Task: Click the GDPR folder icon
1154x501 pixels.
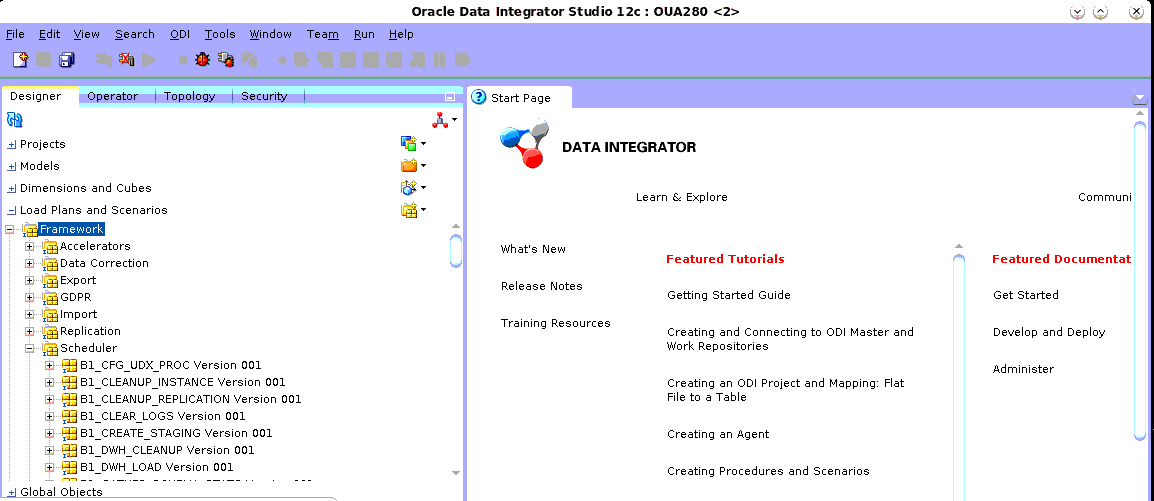Action: point(50,297)
